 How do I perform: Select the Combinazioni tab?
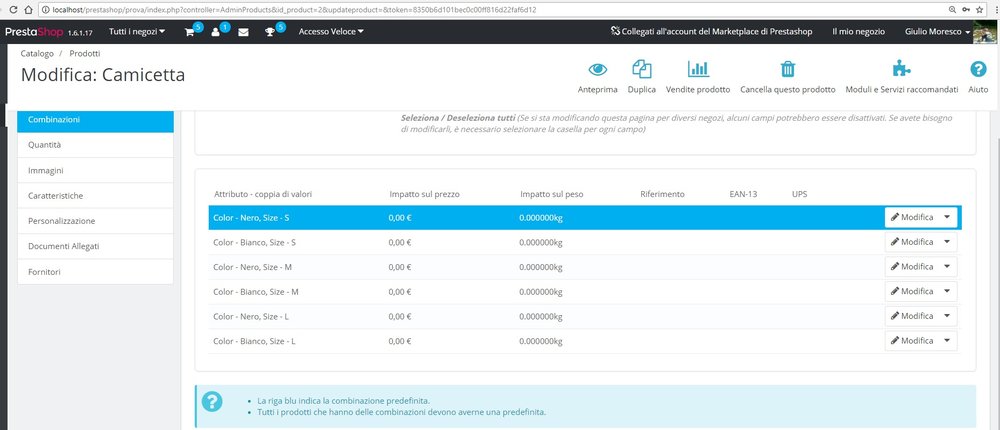coord(95,120)
